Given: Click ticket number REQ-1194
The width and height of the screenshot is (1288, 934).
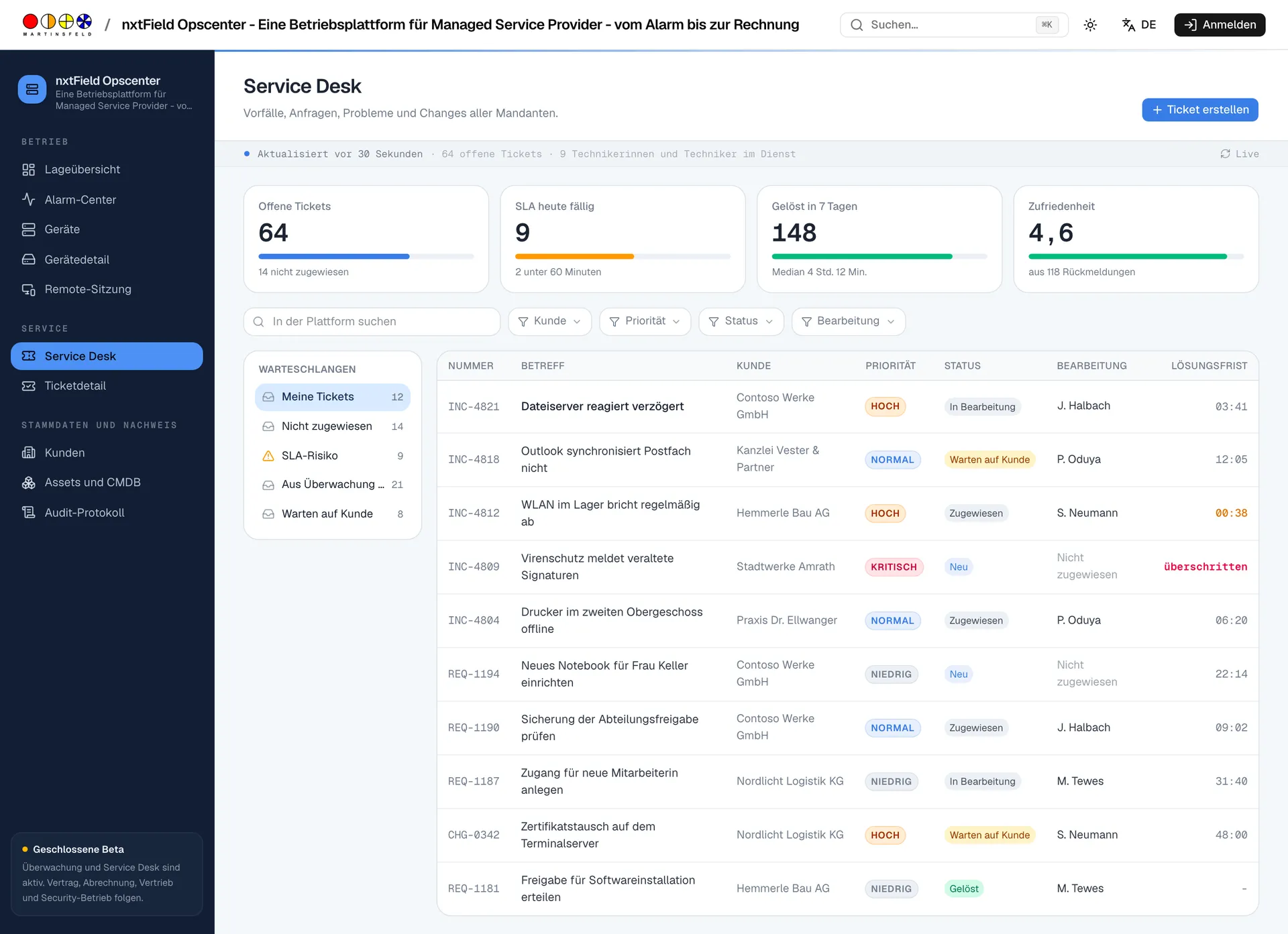Looking at the screenshot, I should tap(474, 675).
